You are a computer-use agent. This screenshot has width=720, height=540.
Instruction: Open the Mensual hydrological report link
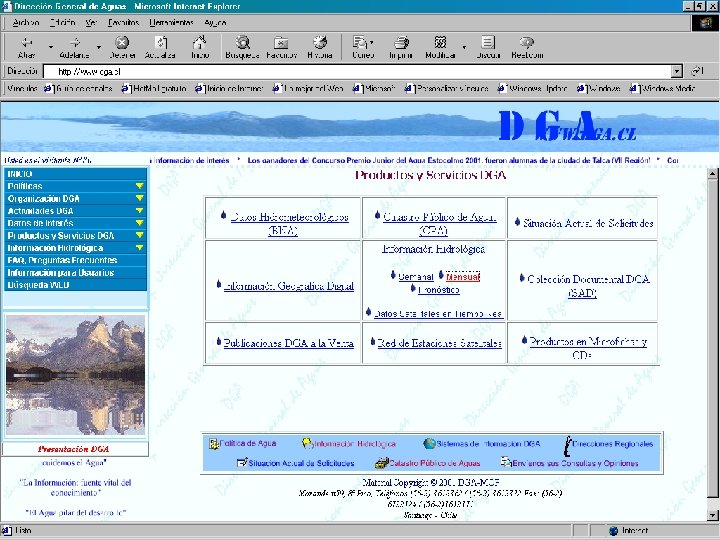tap(462, 277)
